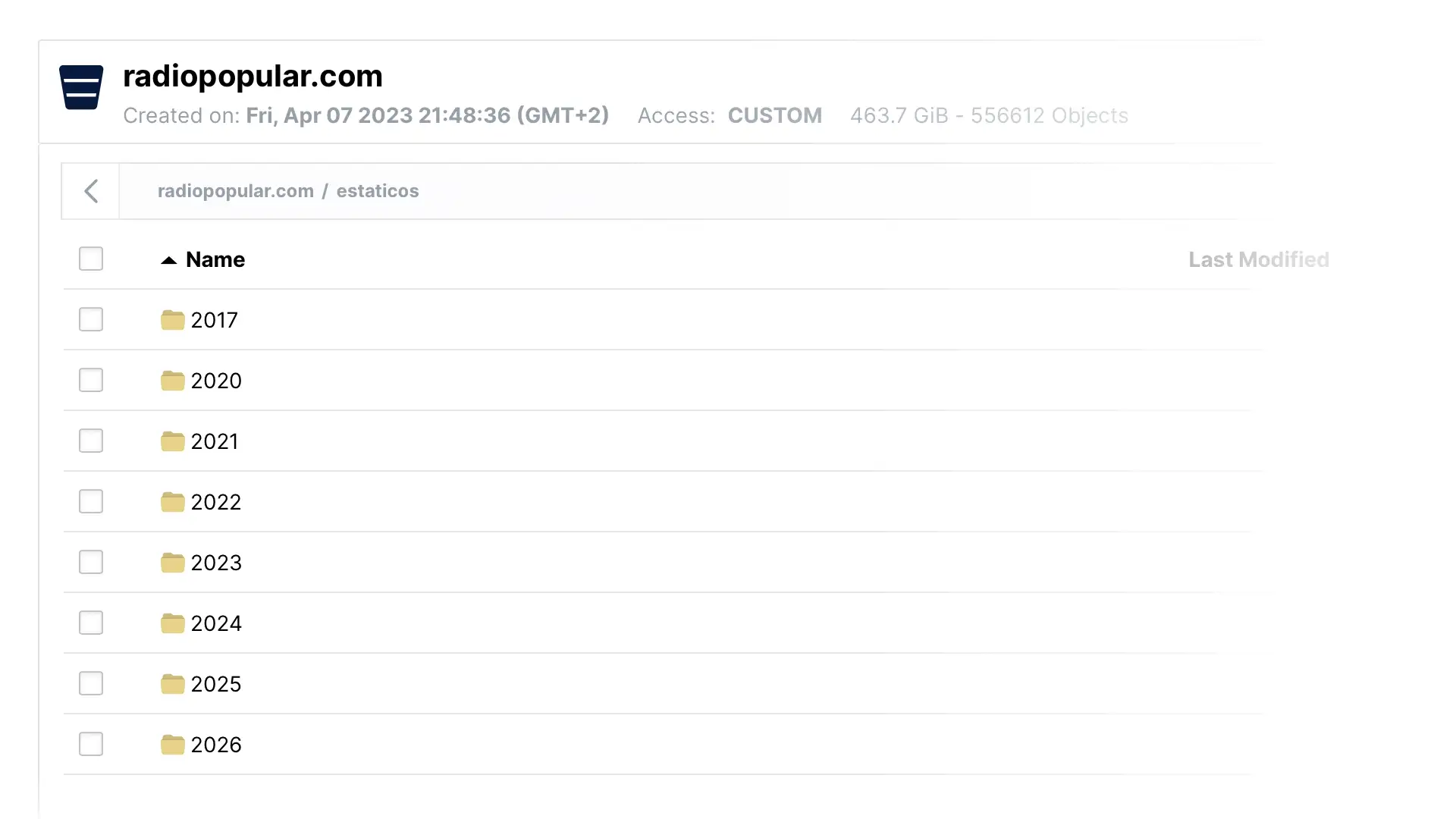Click the 2026 folder icon
Screen dimensions: 1456x819
(173, 745)
